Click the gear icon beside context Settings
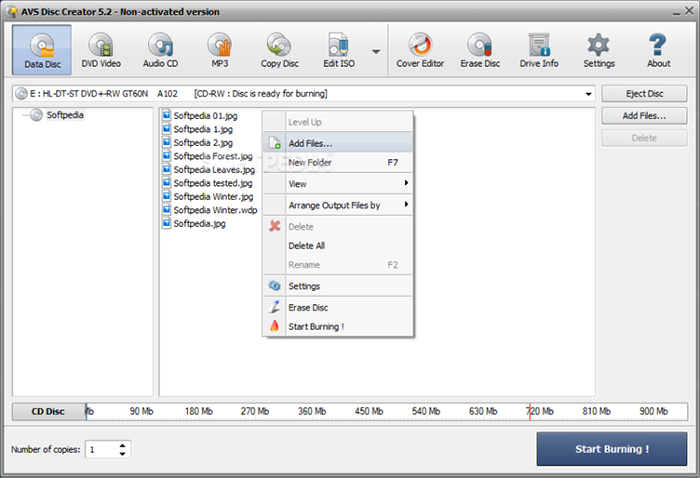 [275, 286]
